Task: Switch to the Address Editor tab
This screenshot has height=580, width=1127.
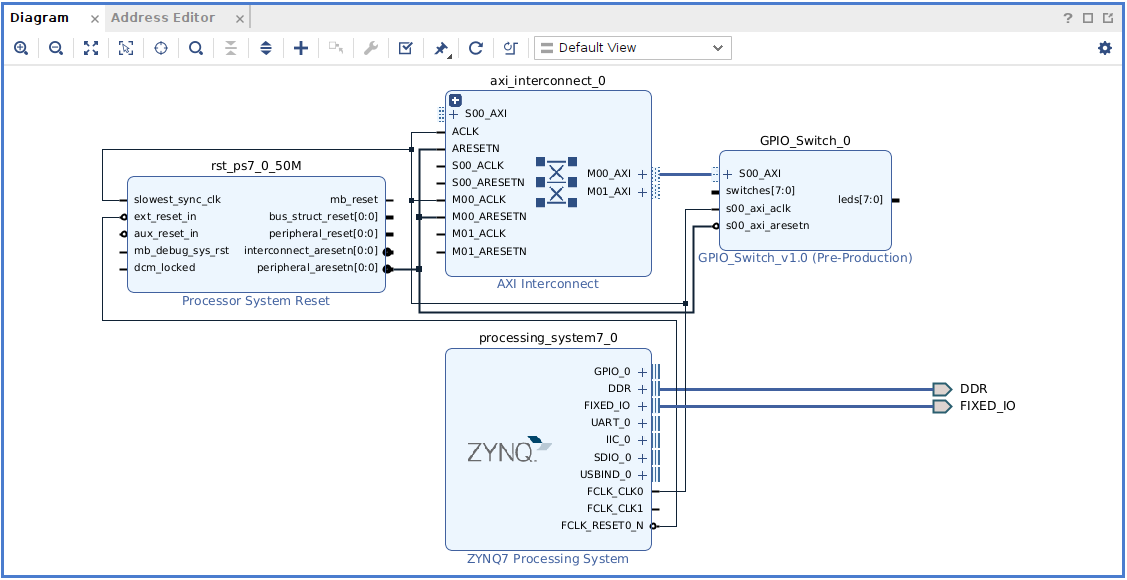Action: (x=163, y=18)
